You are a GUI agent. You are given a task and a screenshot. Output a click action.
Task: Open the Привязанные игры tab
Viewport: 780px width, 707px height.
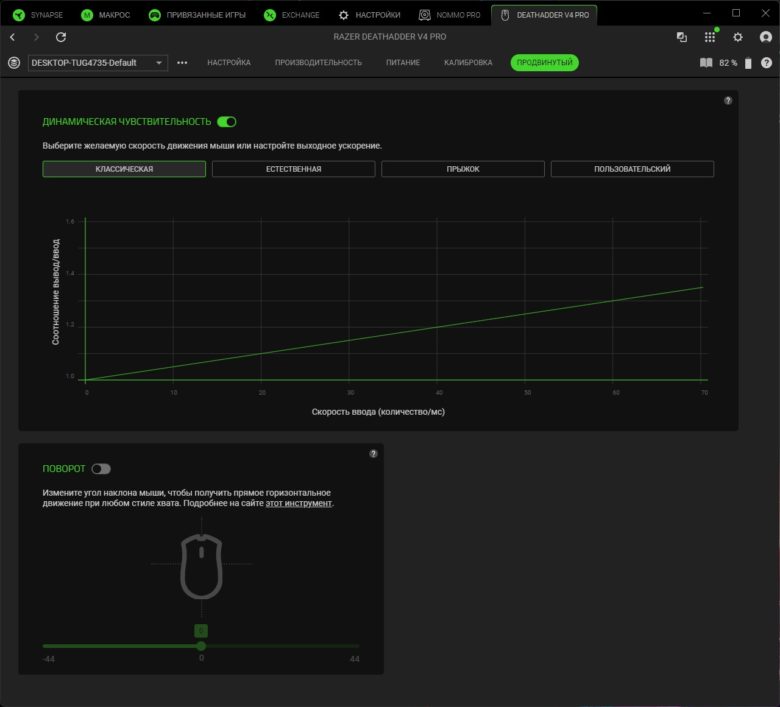(x=197, y=15)
